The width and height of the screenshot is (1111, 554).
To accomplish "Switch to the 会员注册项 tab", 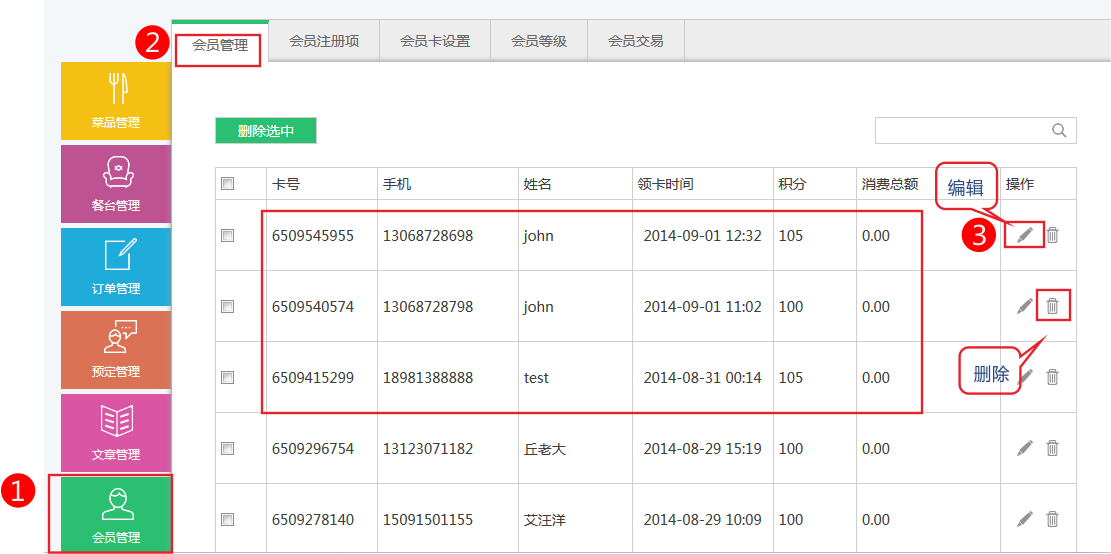I will [x=324, y=42].
